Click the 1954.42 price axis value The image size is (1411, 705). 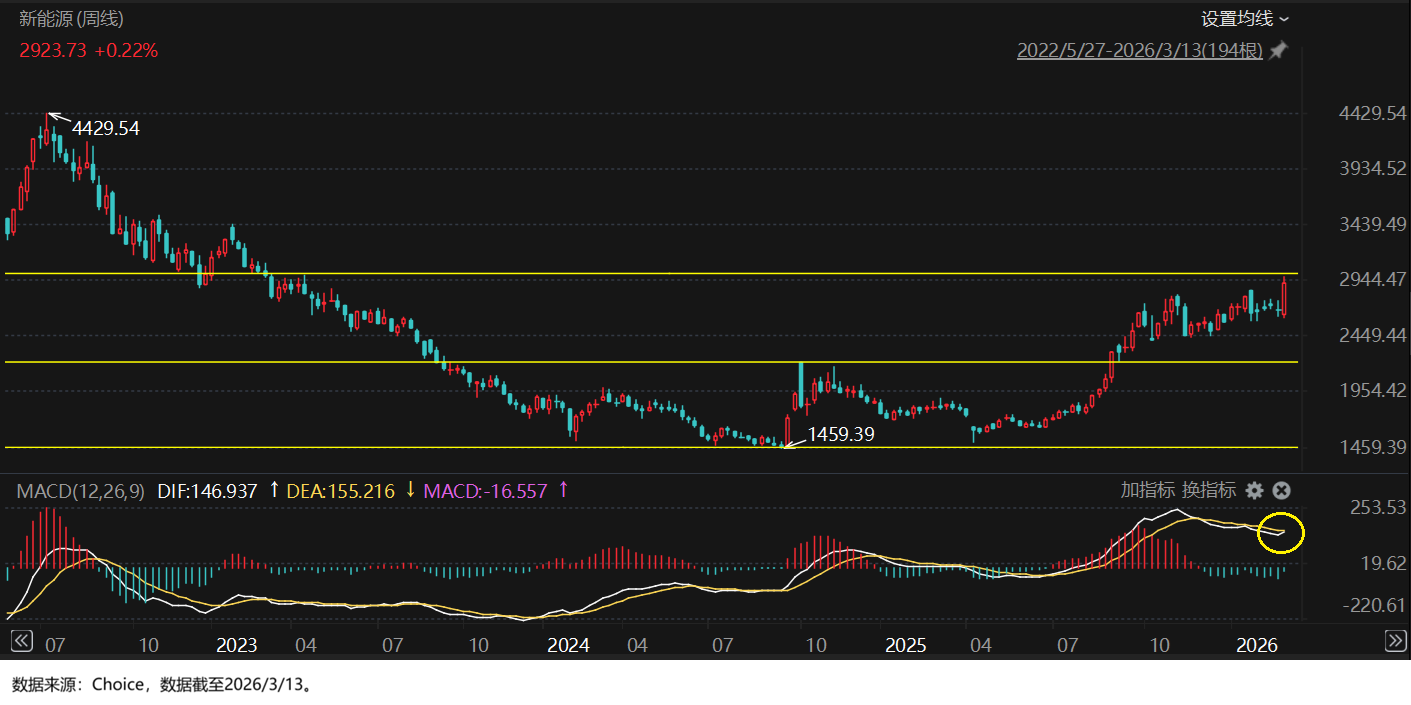[x=1372, y=391]
